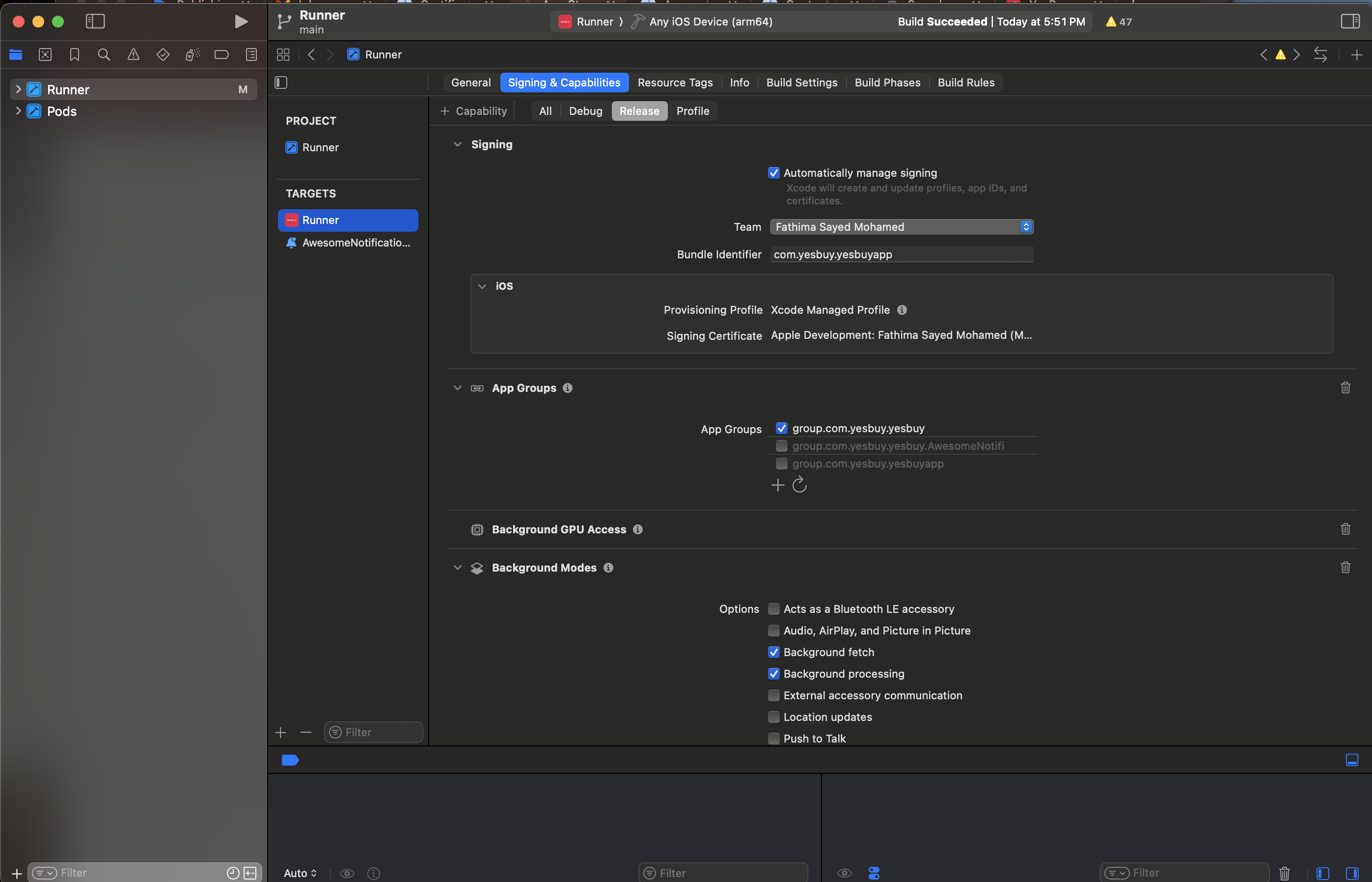Screen dimensions: 1372x882
Task: Open the Report navigator icon
Action: click(x=251, y=55)
